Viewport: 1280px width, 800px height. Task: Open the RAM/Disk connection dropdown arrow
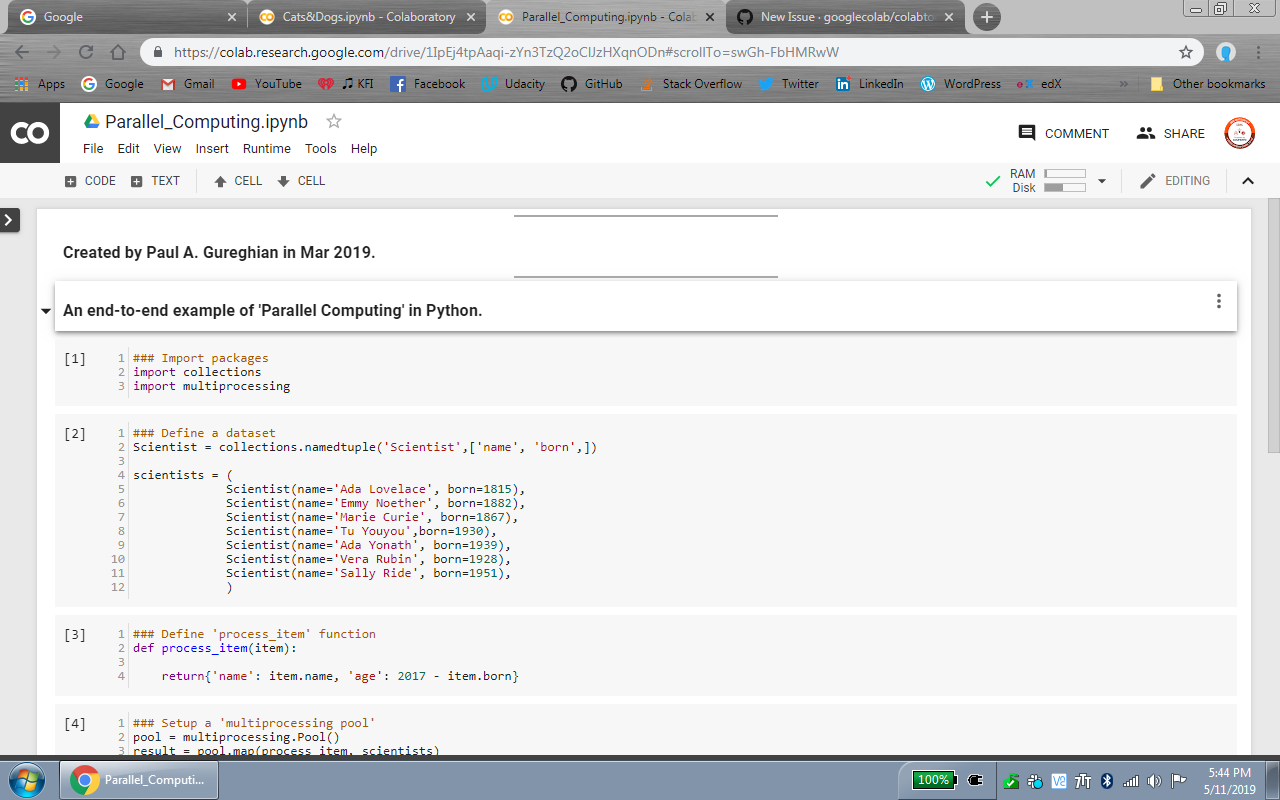click(x=1102, y=181)
